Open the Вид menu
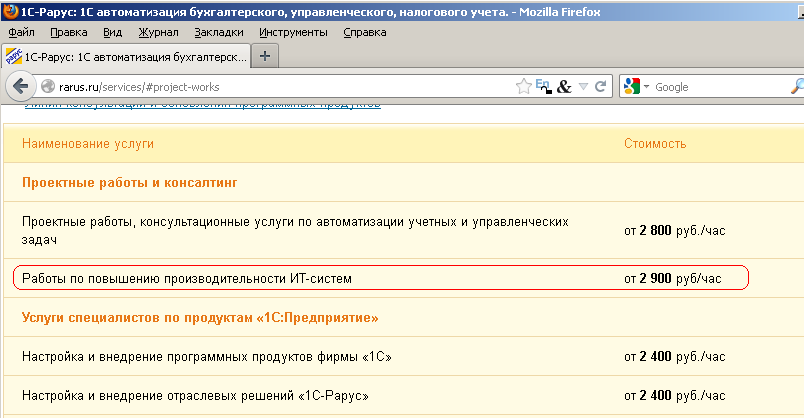Screen dimensions: 804x418 [112, 32]
